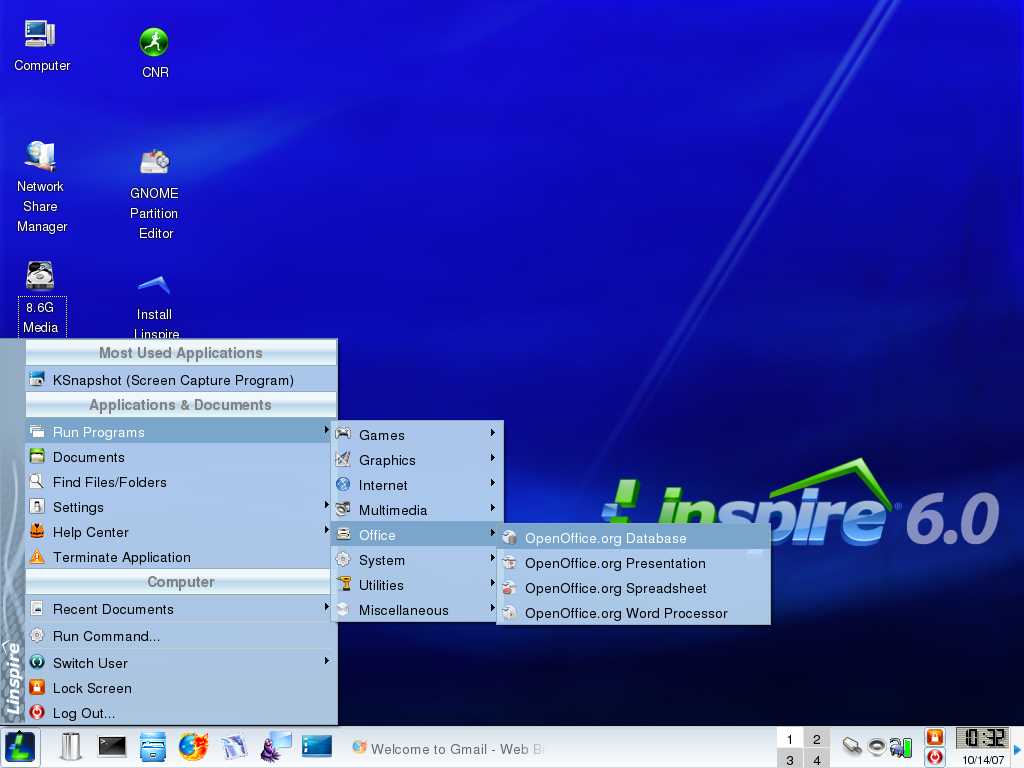The width and height of the screenshot is (1024, 768).
Task: Choose Log Out... from the menu
Action: (181, 713)
